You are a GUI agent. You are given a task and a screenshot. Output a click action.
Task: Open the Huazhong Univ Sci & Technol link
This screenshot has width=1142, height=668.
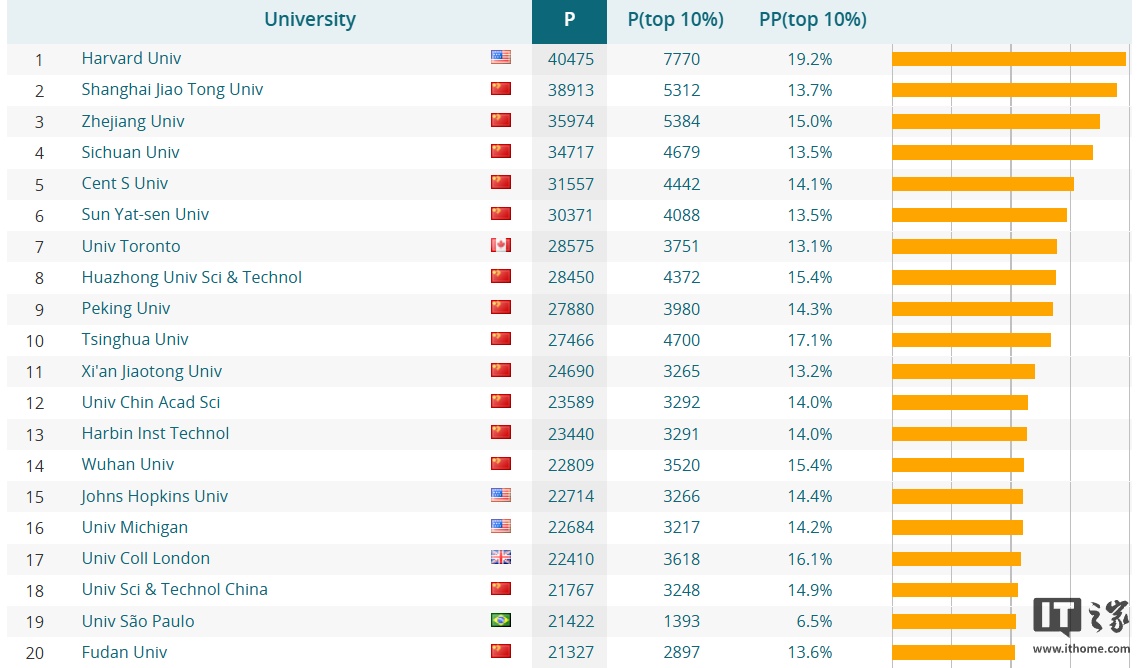click(x=192, y=277)
